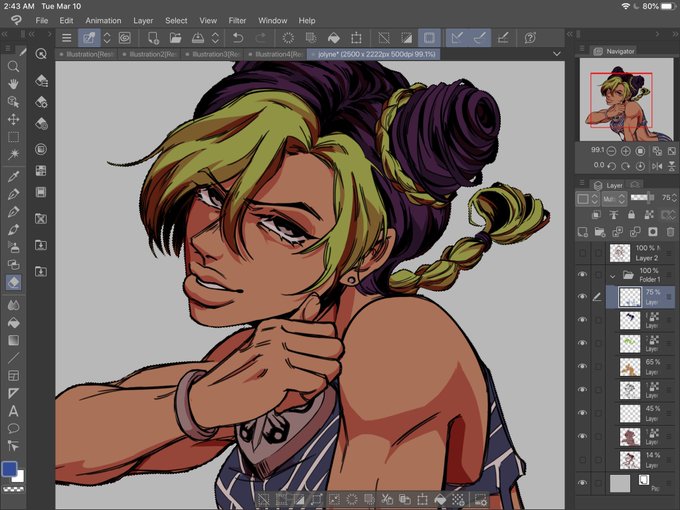Click Redo arrow in command bar

coord(261,38)
